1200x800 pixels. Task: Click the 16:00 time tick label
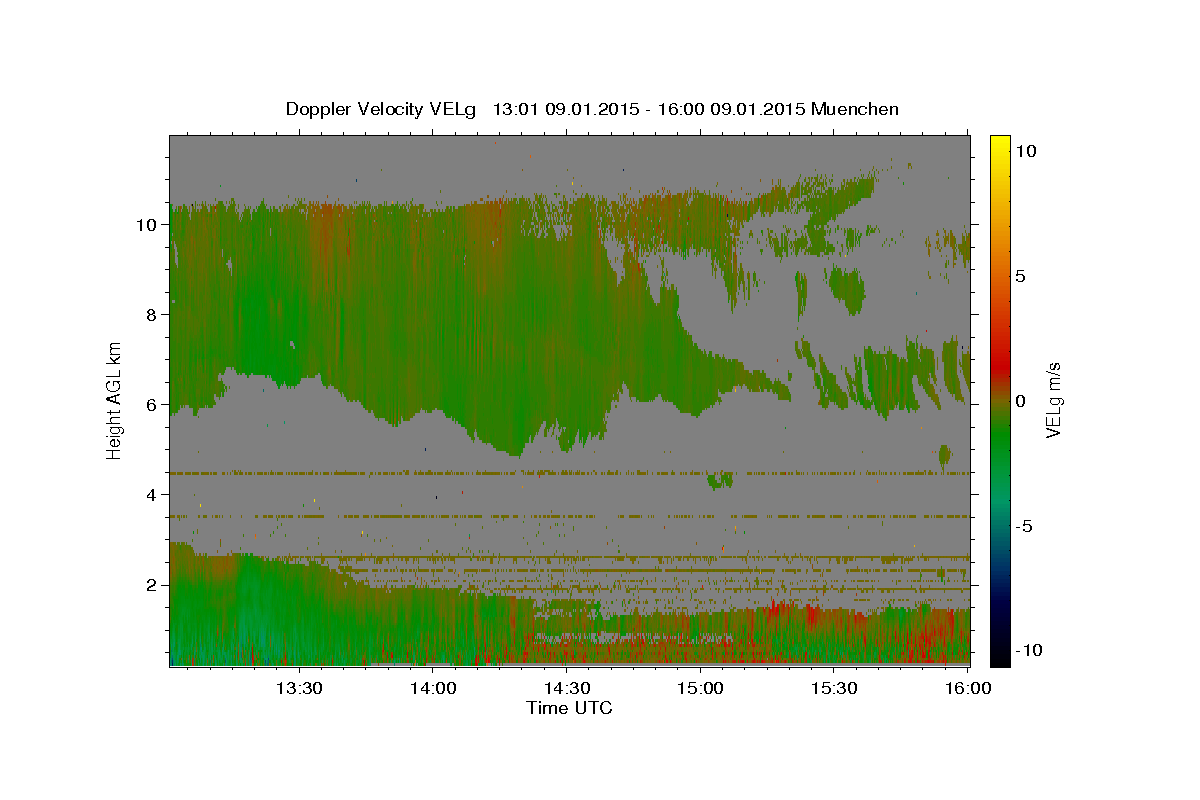click(x=967, y=688)
